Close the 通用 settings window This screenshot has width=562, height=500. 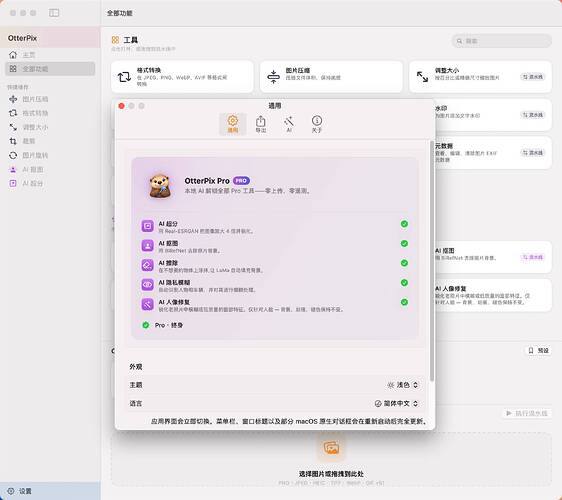click(x=122, y=106)
